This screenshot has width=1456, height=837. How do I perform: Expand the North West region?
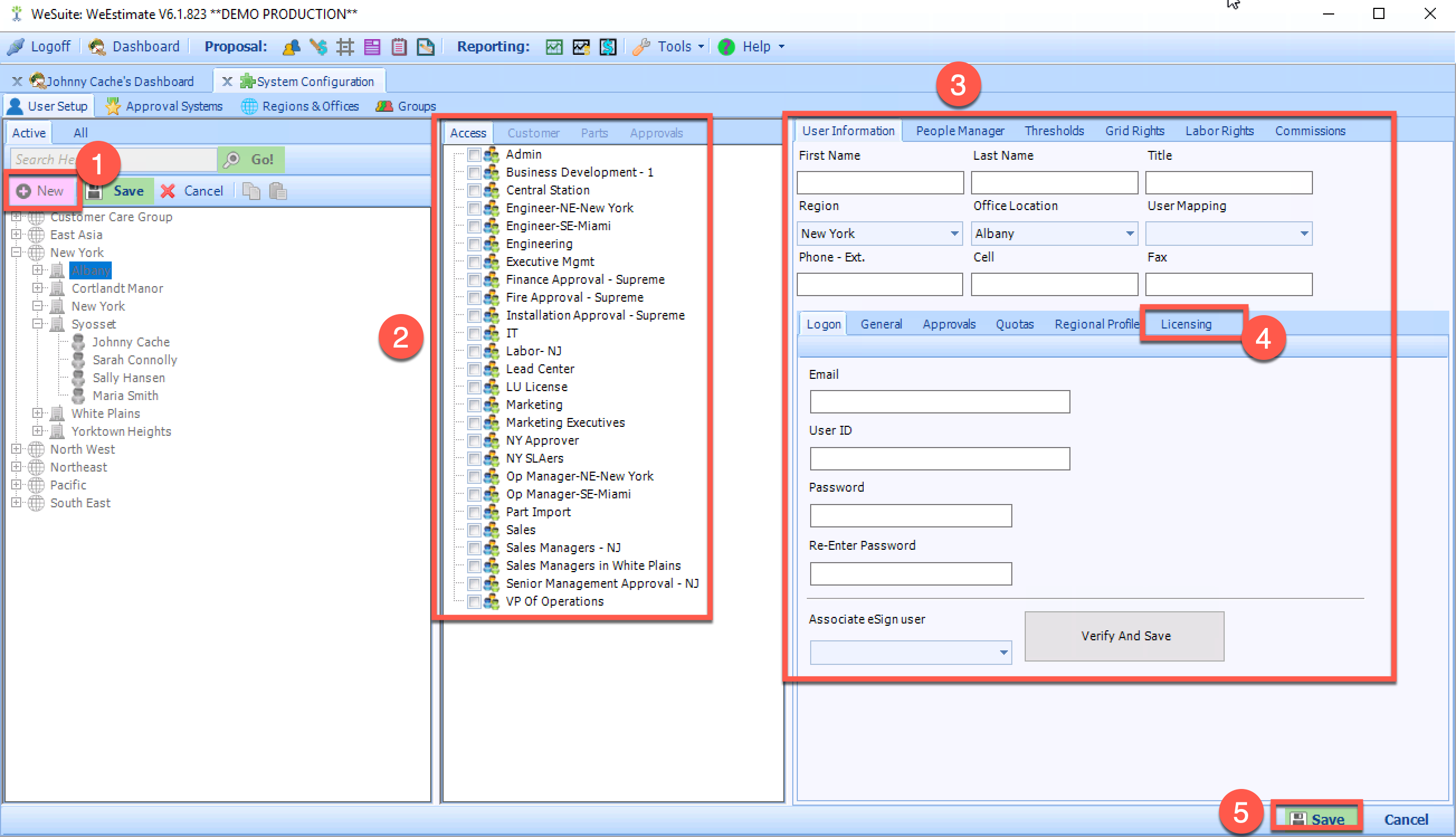tap(16, 449)
